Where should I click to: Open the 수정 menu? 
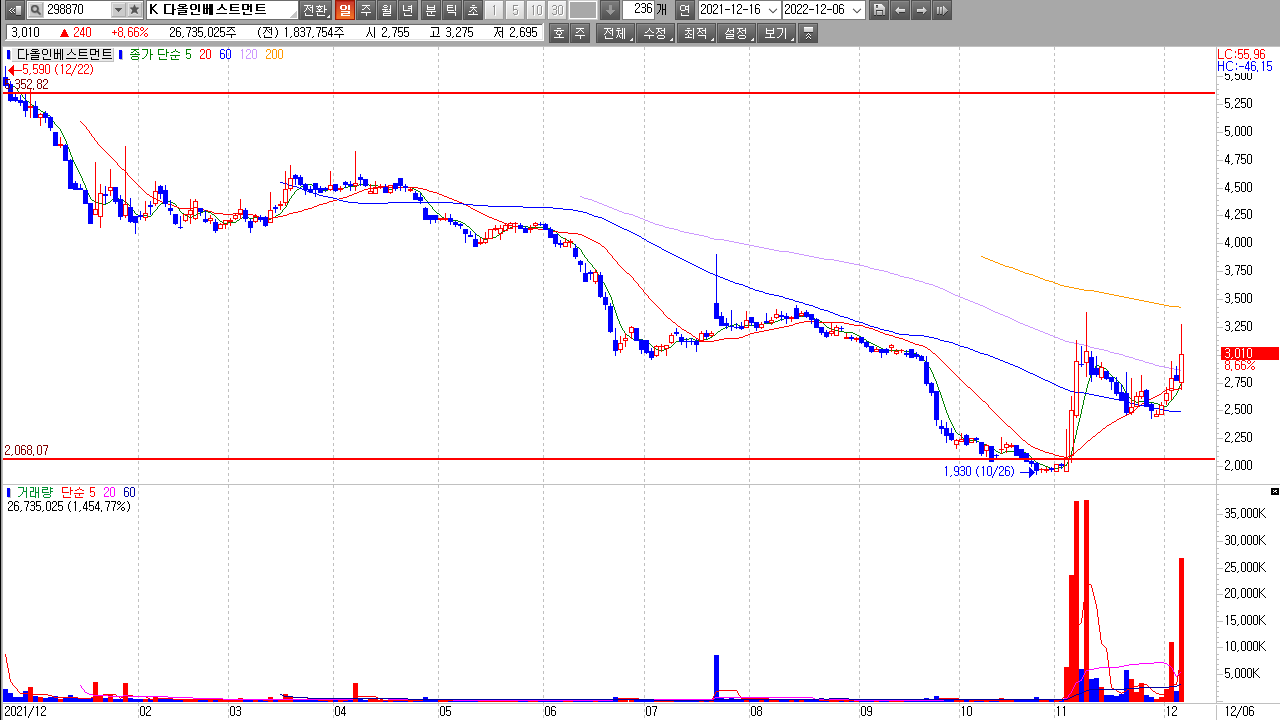[x=655, y=33]
